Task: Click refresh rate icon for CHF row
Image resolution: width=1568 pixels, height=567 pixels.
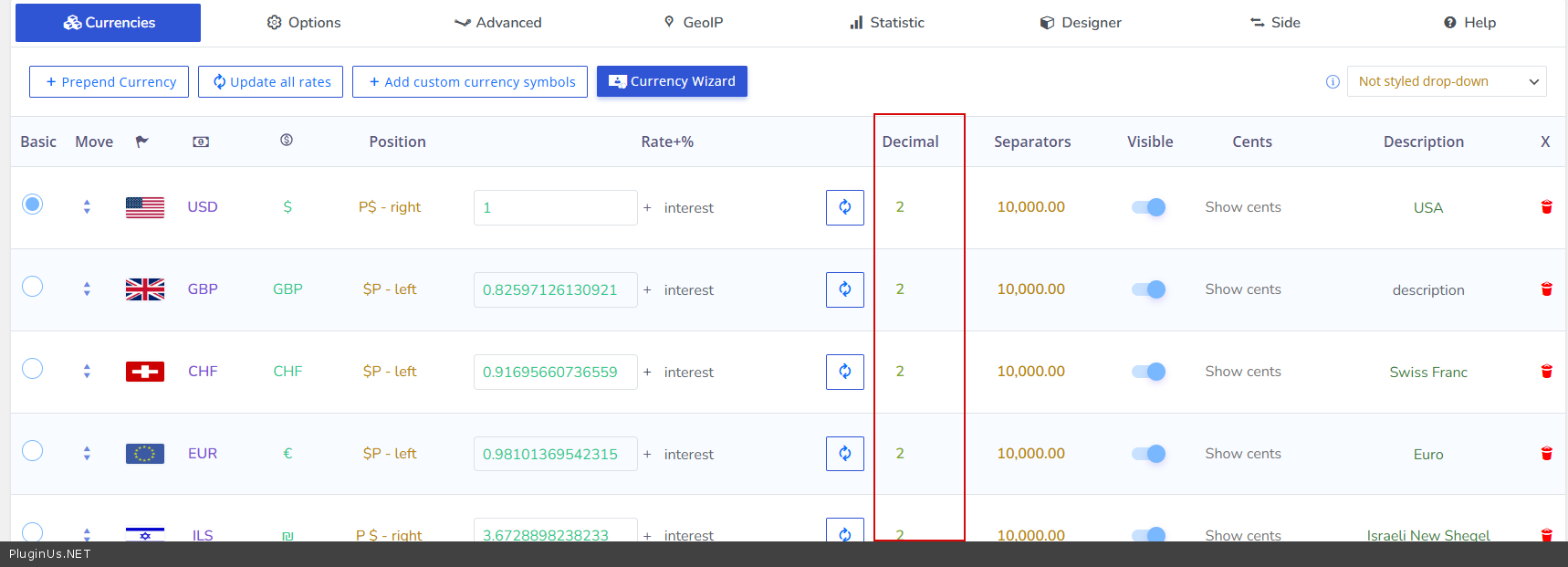Action: click(844, 372)
